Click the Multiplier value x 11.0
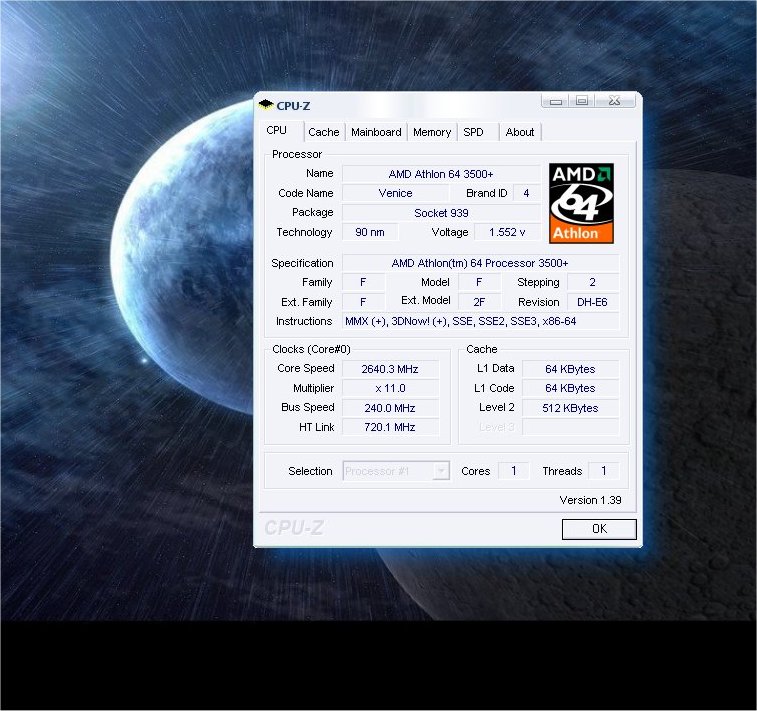The width and height of the screenshot is (757, 711). [390, 389]
